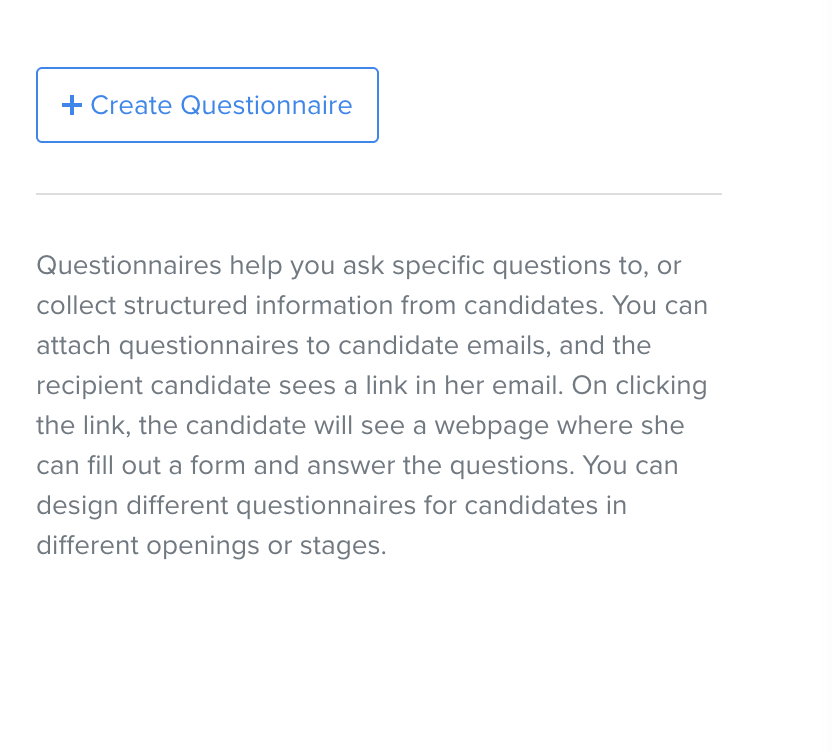Click the line starting 'attach questionnaires to candidate'
The width and height of the screenshot is (832, 752).
(x=343, y=345)
